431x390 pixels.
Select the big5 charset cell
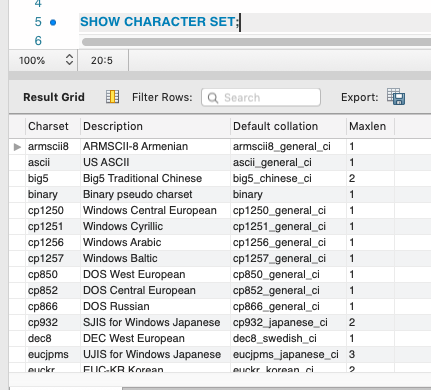pyautogui.click(x=53, y=178)
